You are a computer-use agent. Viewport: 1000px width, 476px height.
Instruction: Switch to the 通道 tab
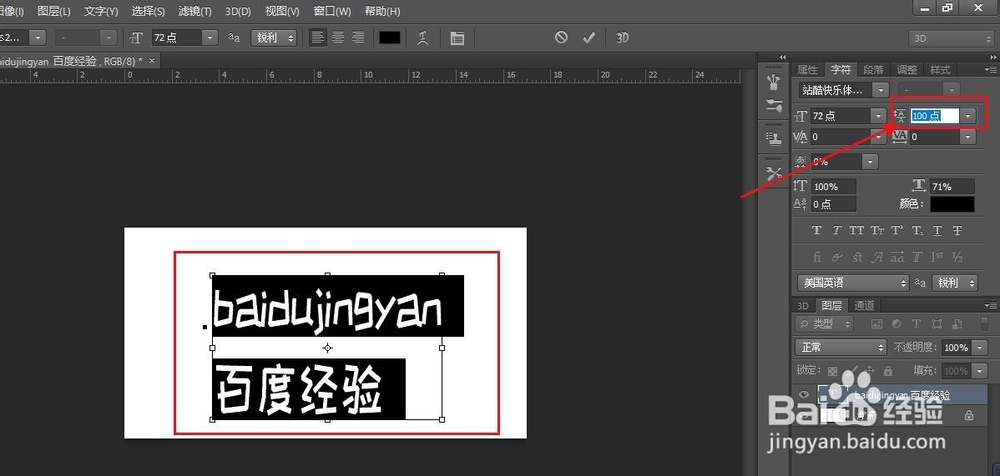coord(864,305)
